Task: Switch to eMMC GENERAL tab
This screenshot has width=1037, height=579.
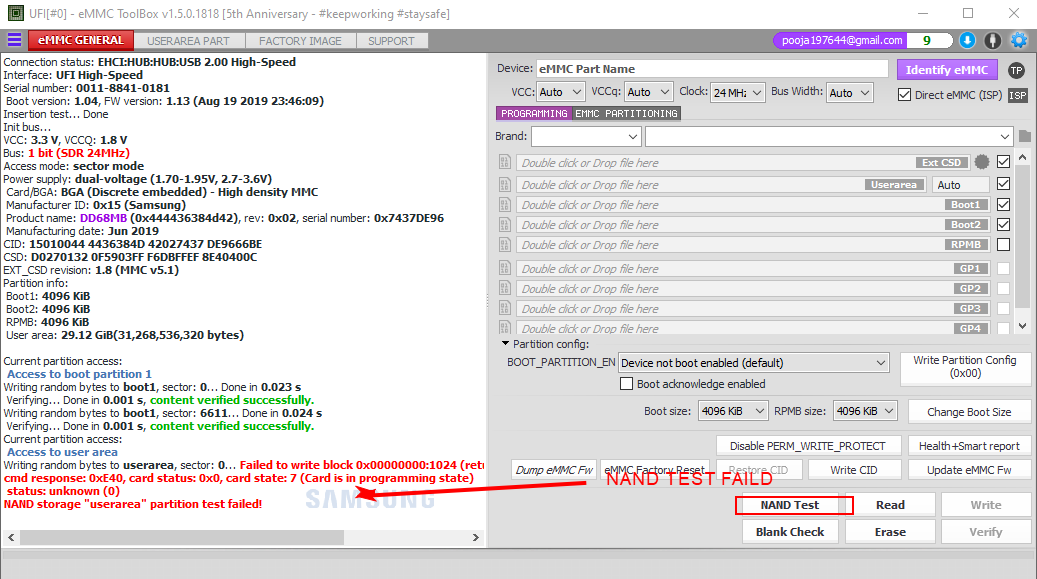Action: click(81, 40)
